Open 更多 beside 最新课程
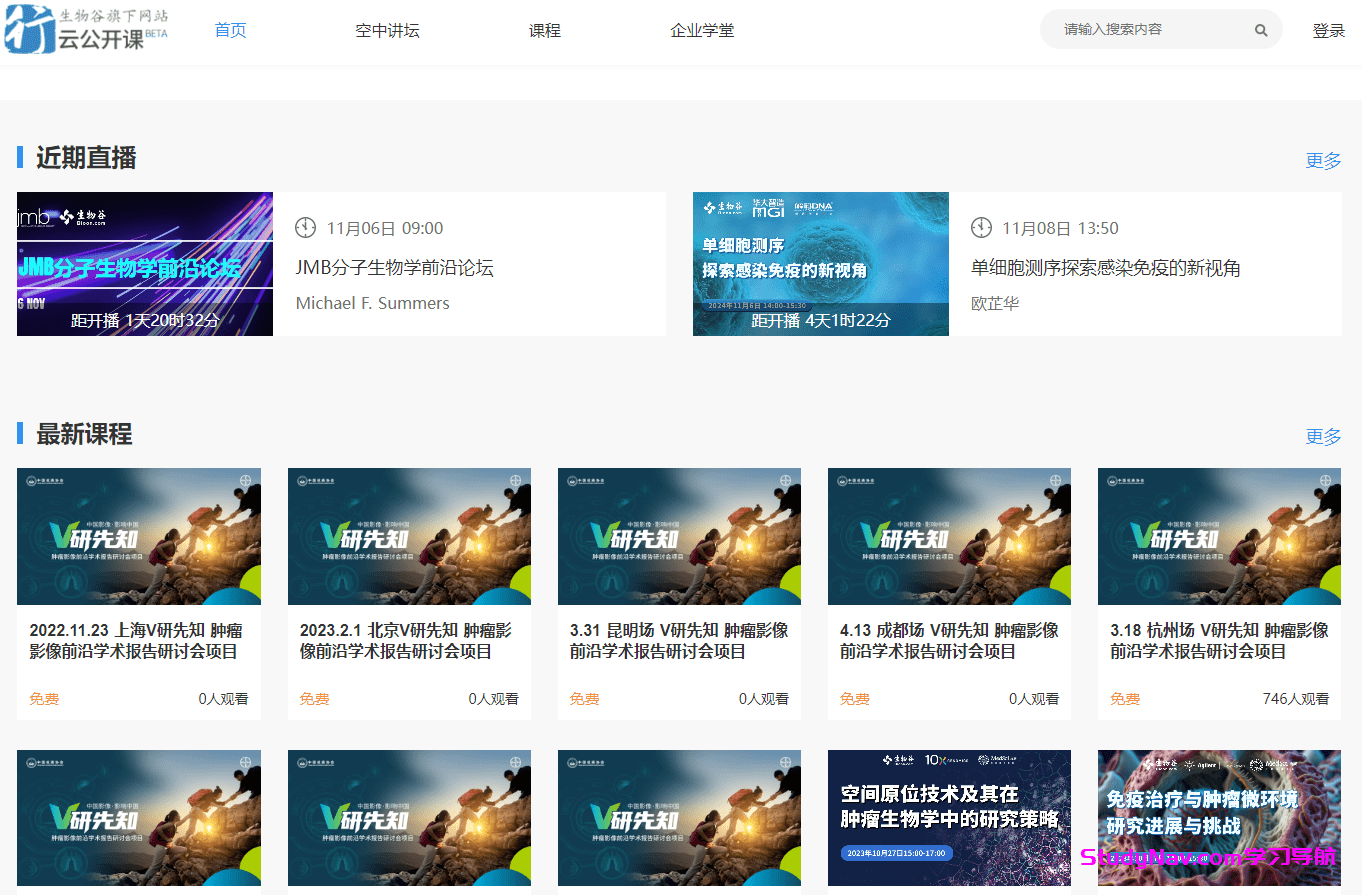This screenshot has width=1362, height=895. (1322, 436)
